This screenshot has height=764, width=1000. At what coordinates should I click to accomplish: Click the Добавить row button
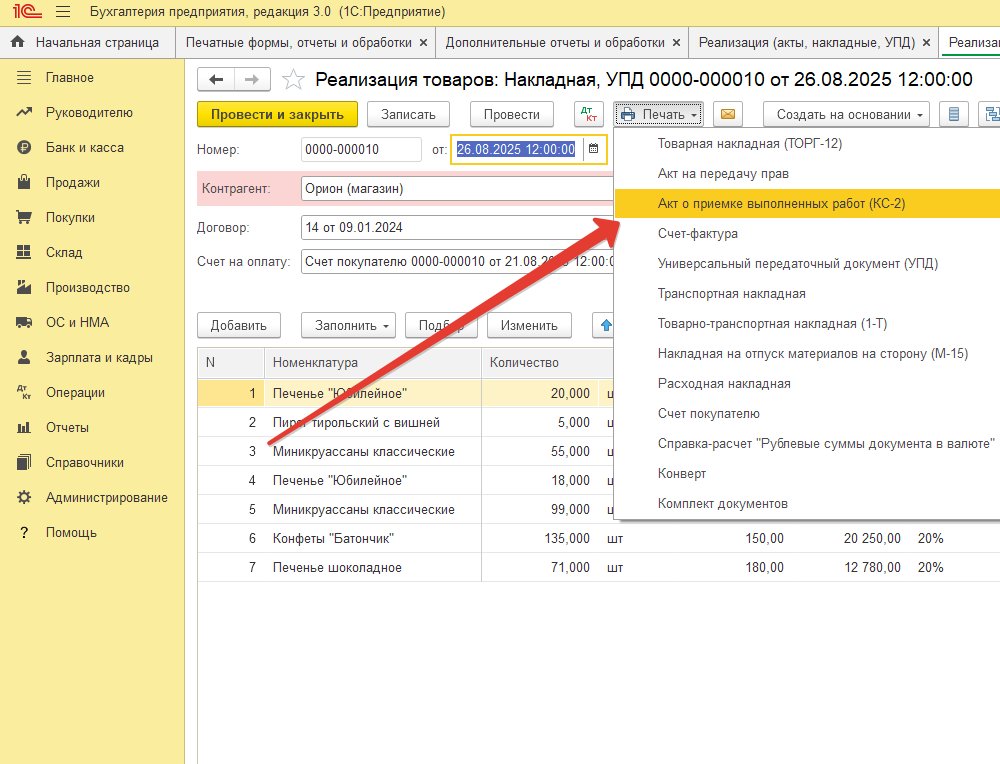click(239, 325)
